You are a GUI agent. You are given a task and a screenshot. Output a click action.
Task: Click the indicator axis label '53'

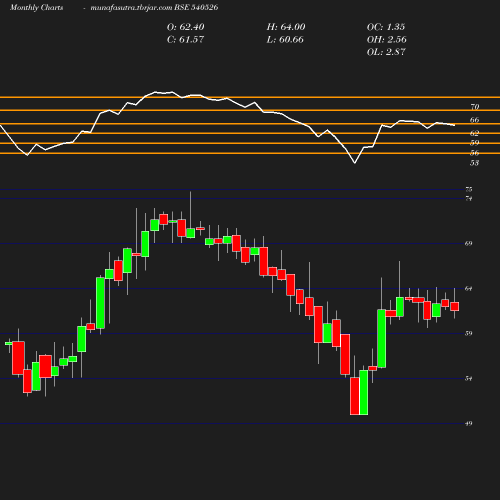475,163
